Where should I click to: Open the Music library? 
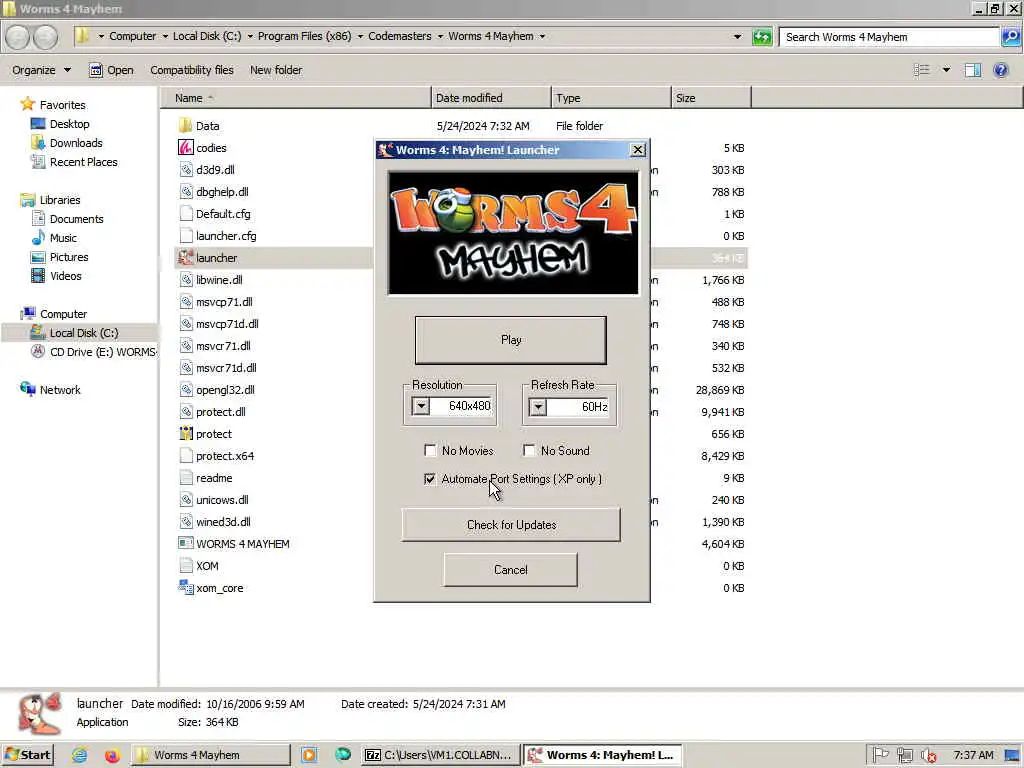pyautogui.click(x=63, y=238)
